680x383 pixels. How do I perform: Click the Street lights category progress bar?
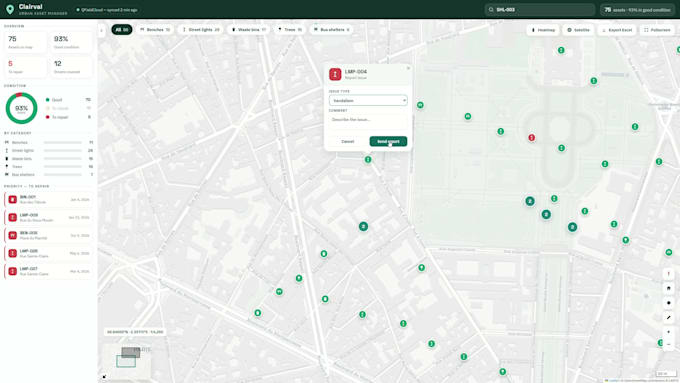[62, 151]
